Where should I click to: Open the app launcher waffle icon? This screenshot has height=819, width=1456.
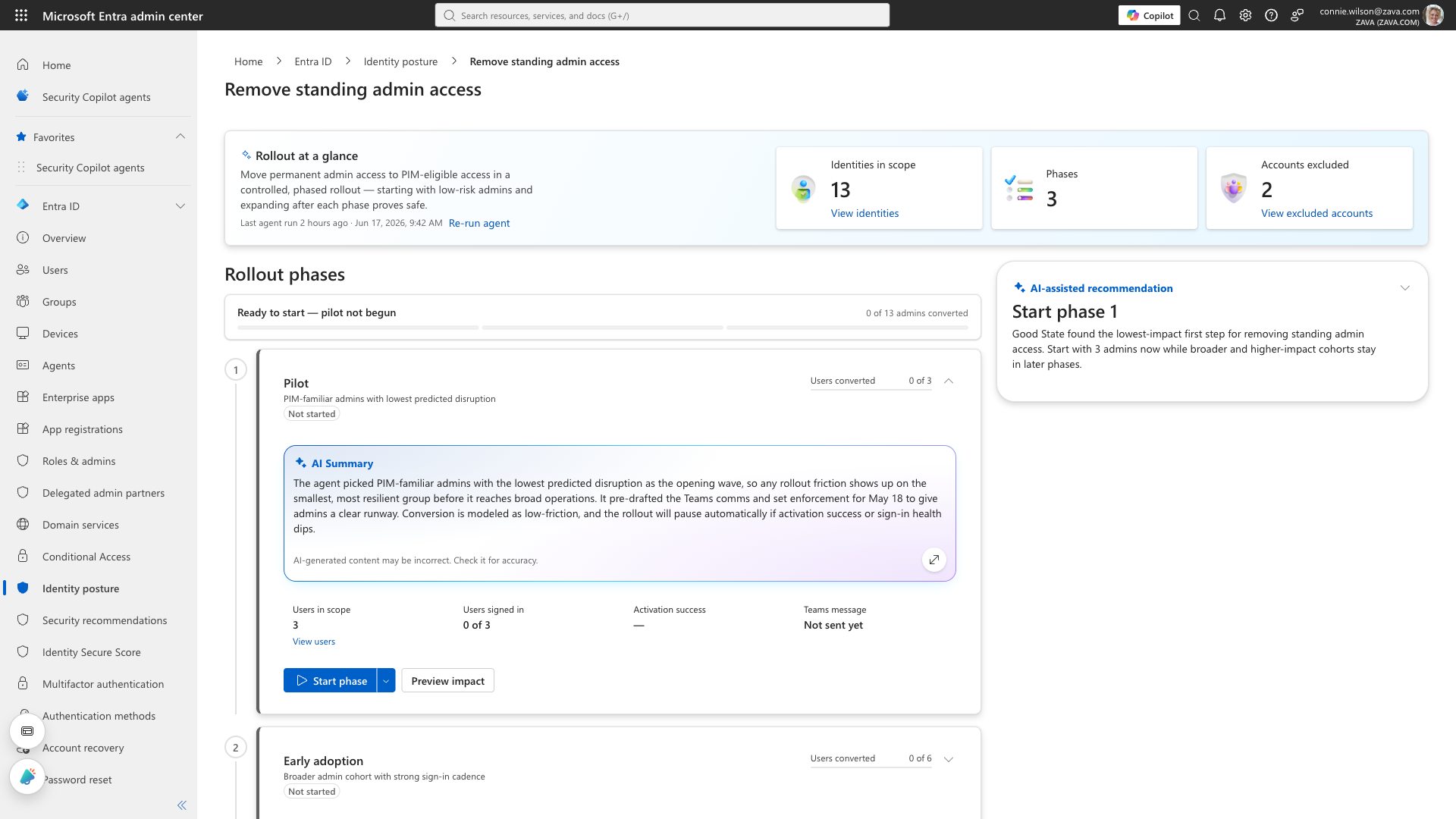(x=21, y=15)
